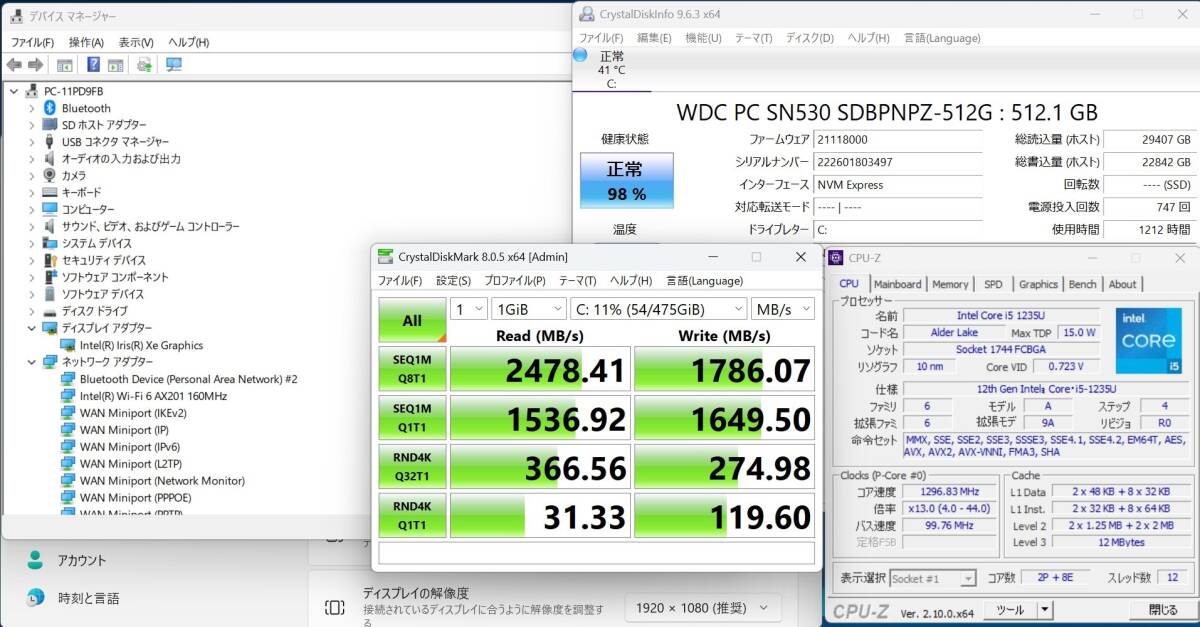Open the arrow beside CPU-Z ツール button

click(1044, 609)
